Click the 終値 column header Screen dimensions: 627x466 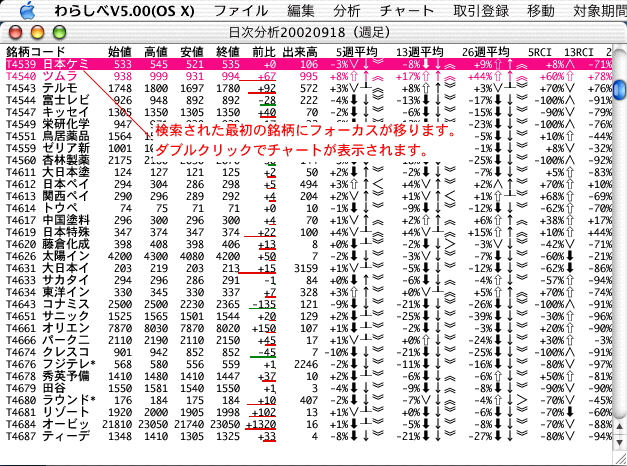(228, 52)
